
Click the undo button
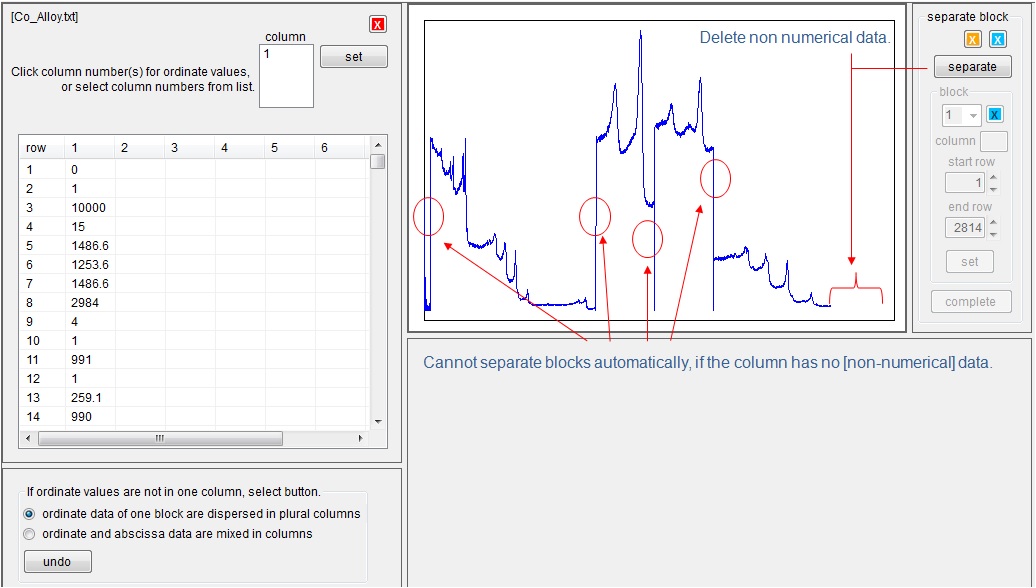[57, 562]
